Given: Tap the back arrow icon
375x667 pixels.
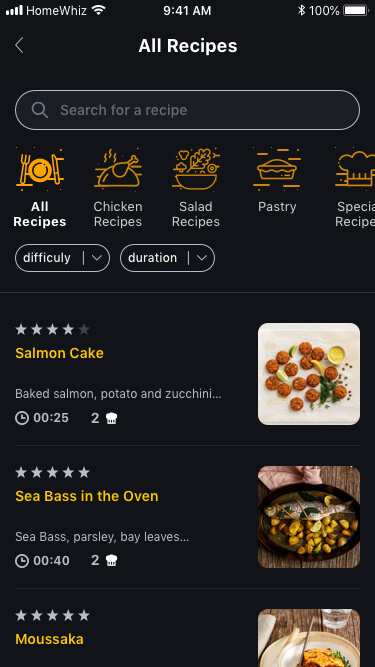Looking at the screenshot, I should 19,46.
